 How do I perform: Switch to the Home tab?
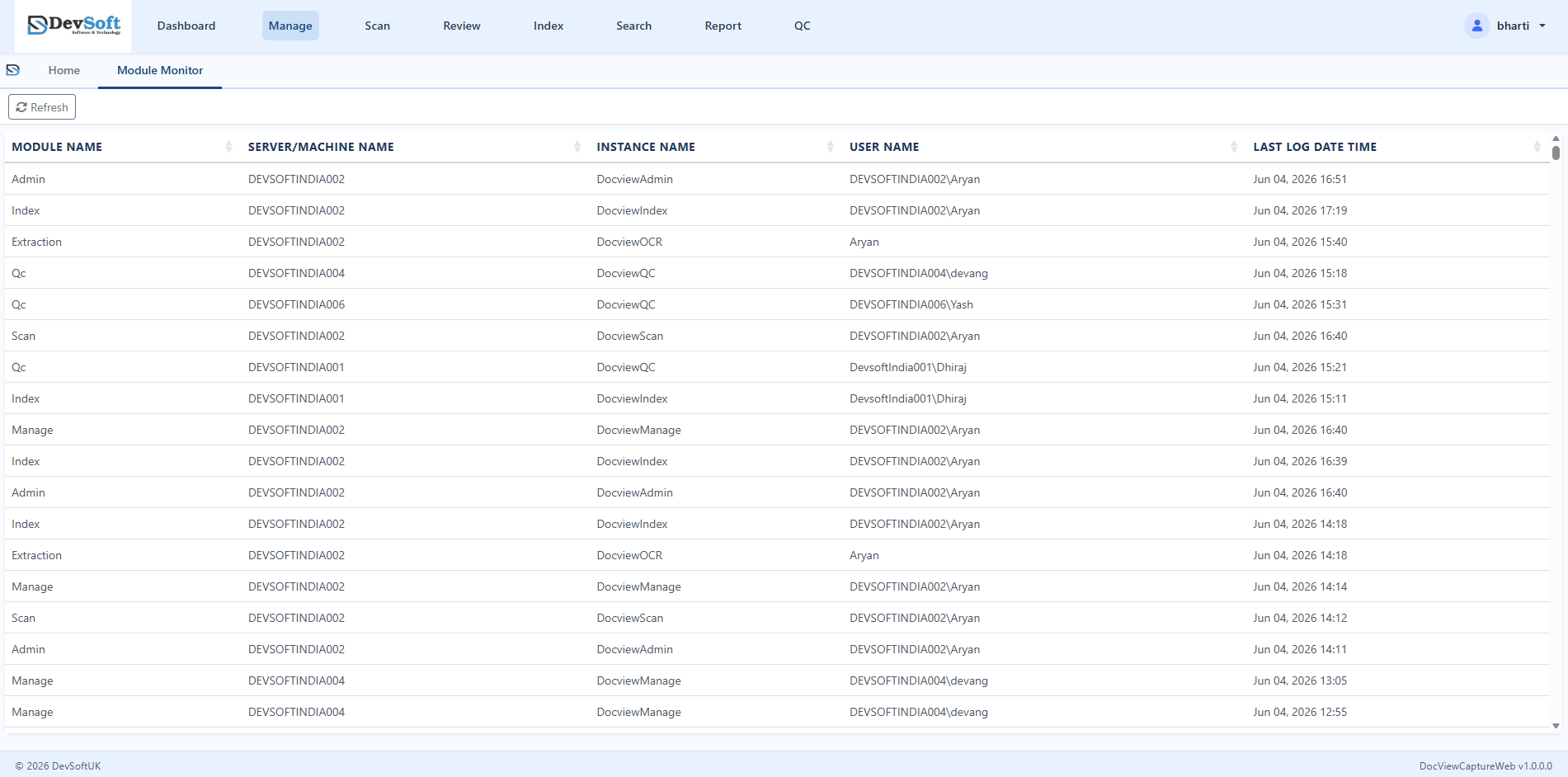coord(64,70)
